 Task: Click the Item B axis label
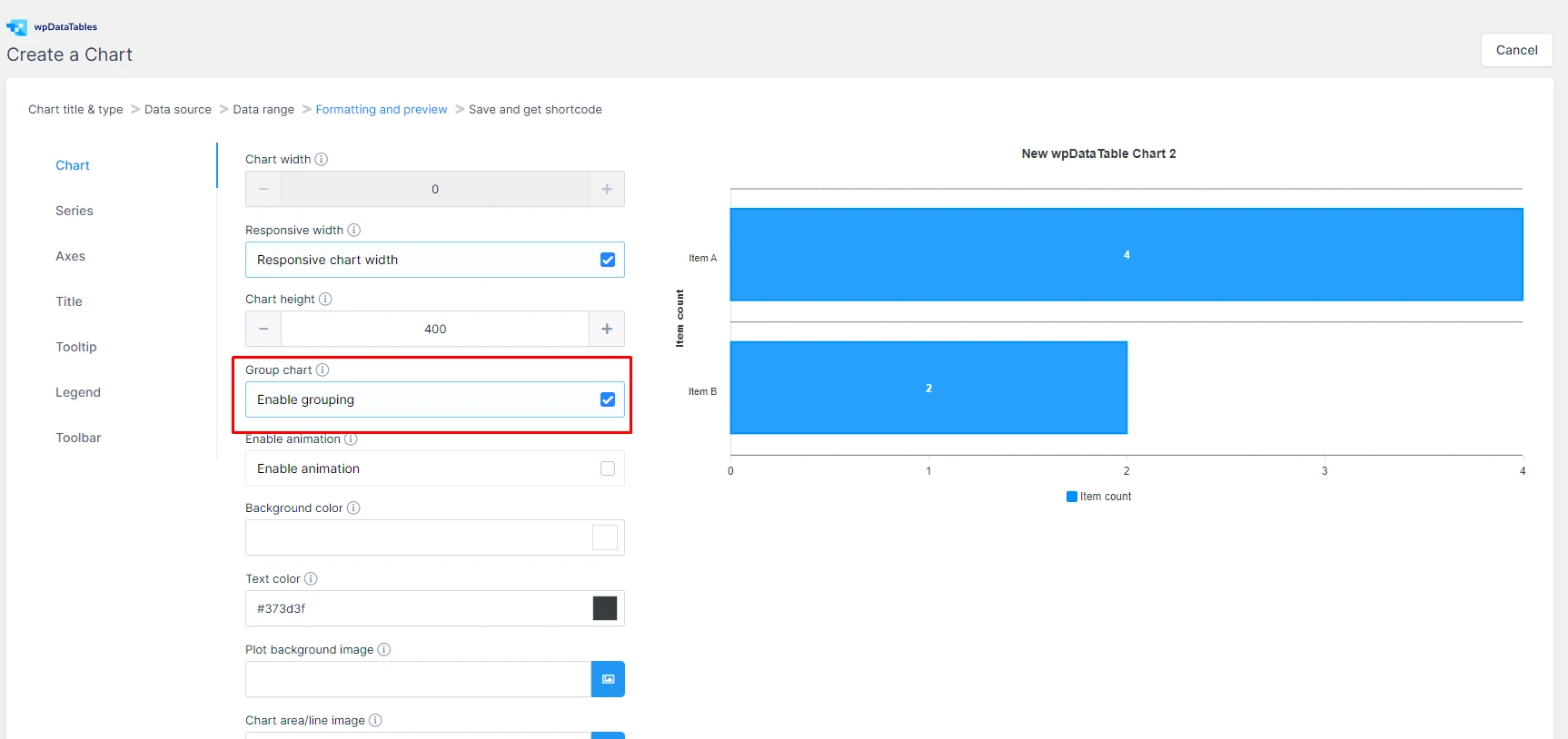[x=702, y=391]
